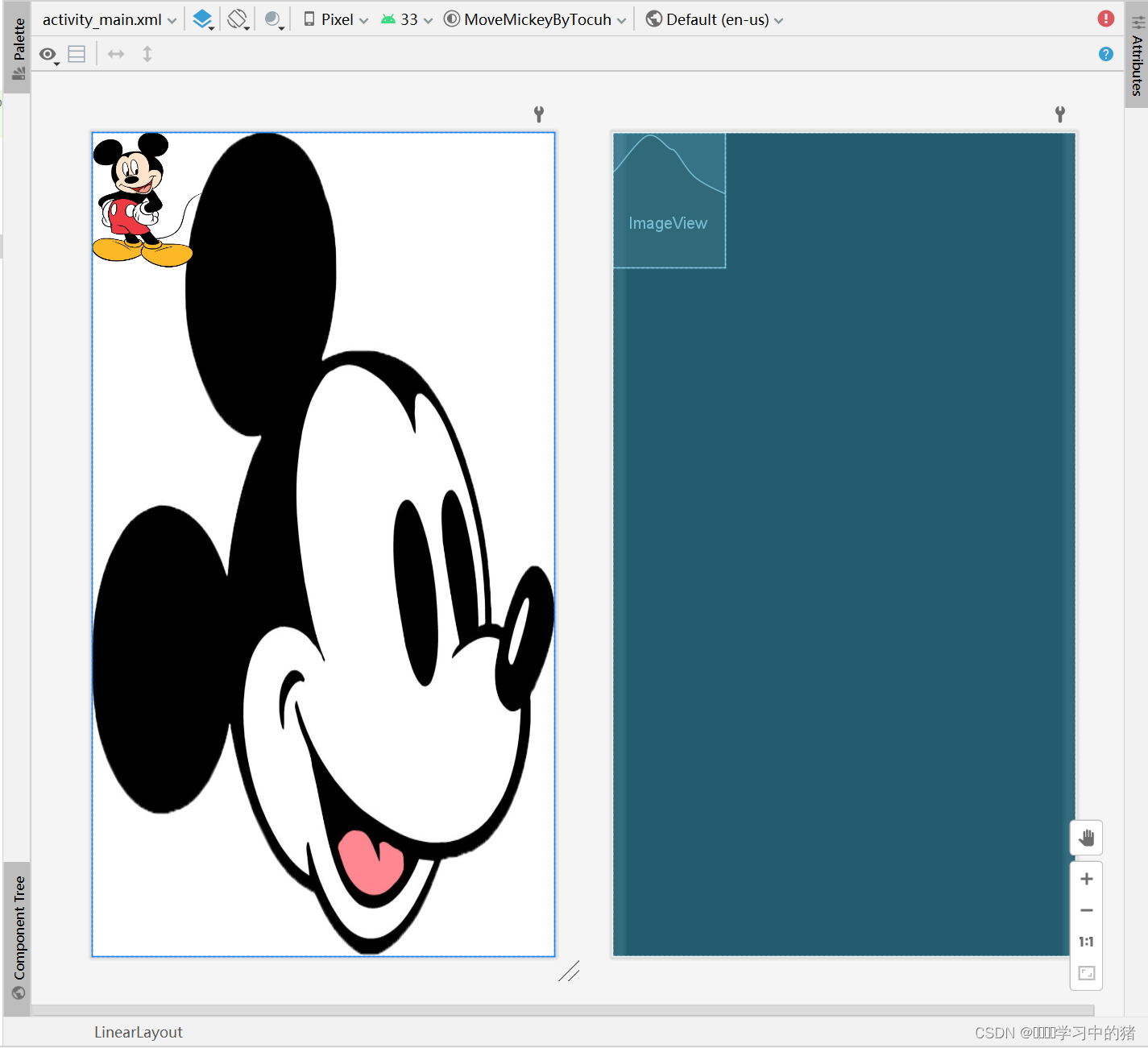Viewport: 1148px width, 1048px height.
Task: Activate the pan hand tool
Action: [x=1086, y=838]
